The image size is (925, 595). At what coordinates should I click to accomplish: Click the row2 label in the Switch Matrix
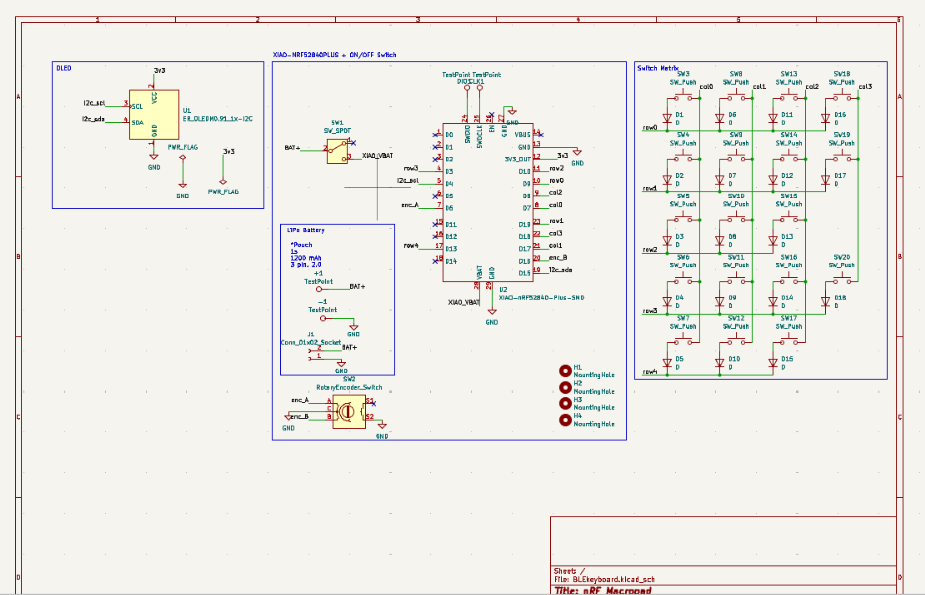click(650, 250)
